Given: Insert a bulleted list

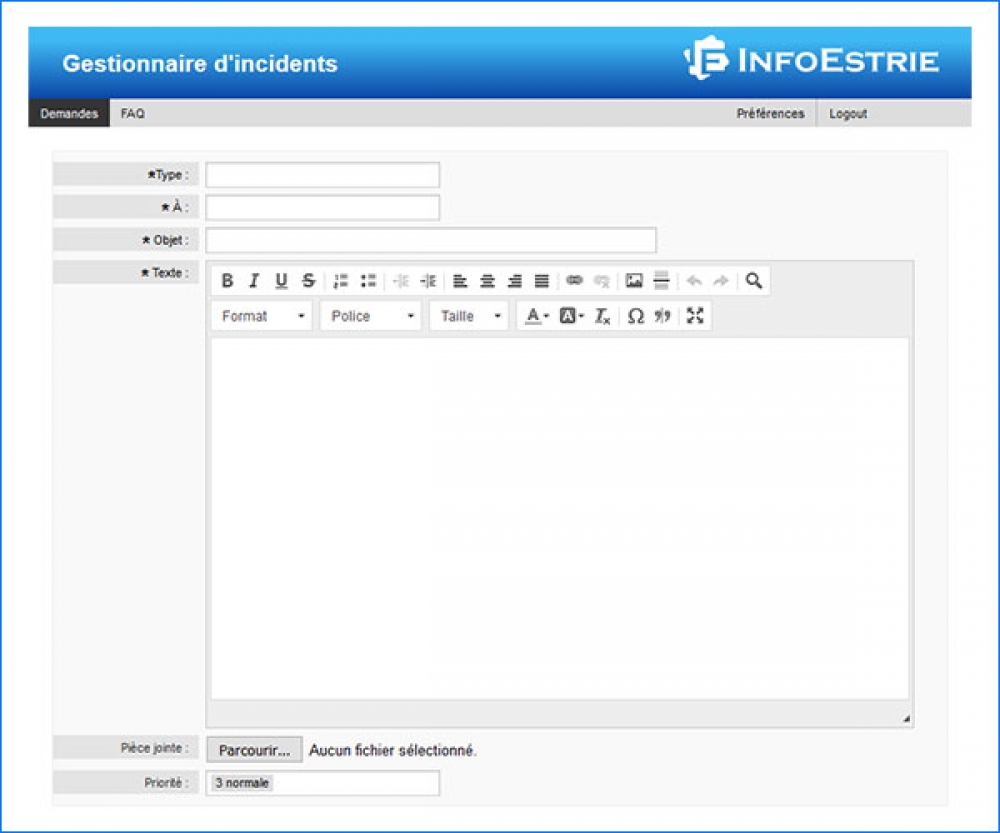Looking at the screenshot, I should 368,281.
